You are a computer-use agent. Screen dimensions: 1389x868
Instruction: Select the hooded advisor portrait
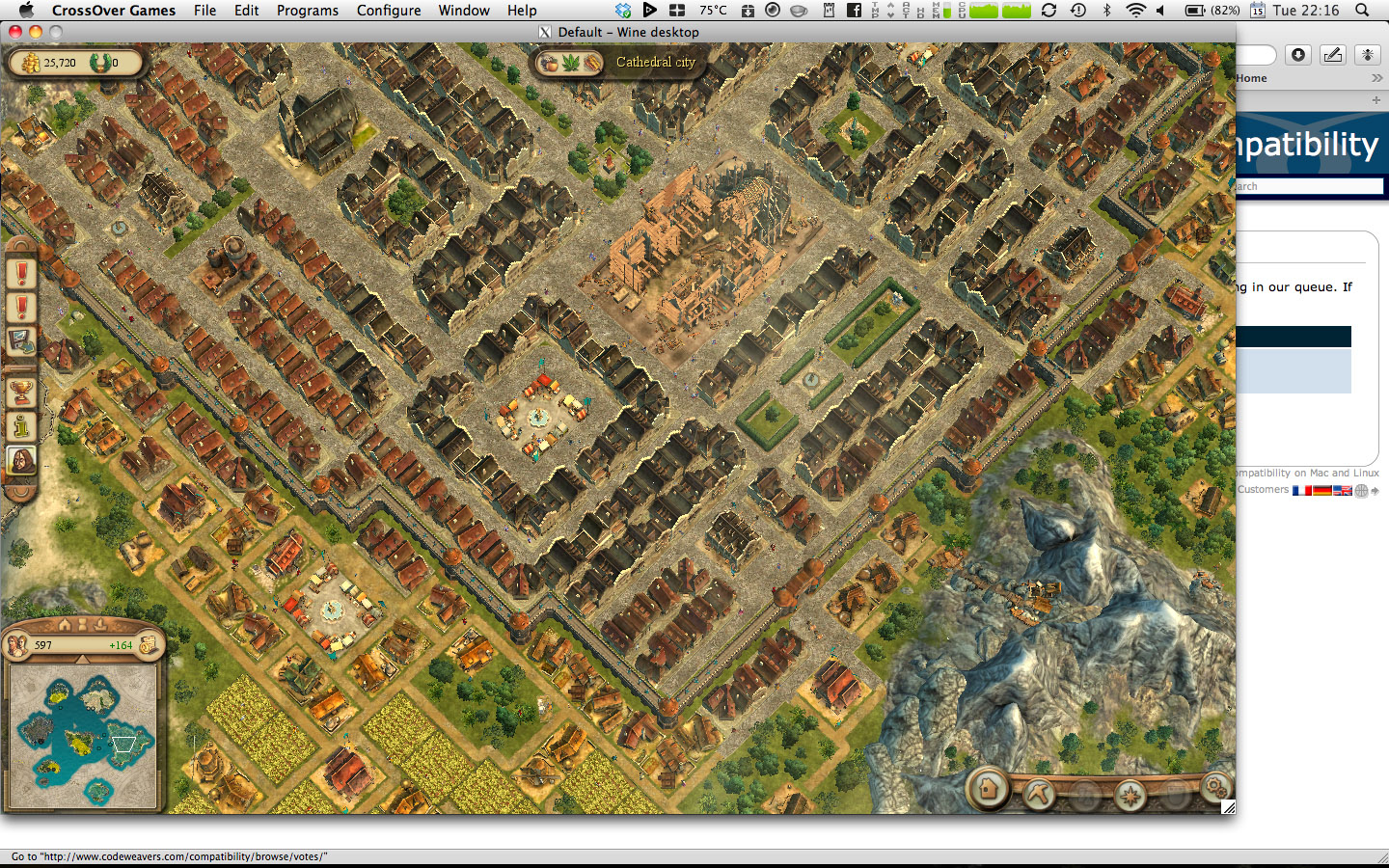point(21,460)
